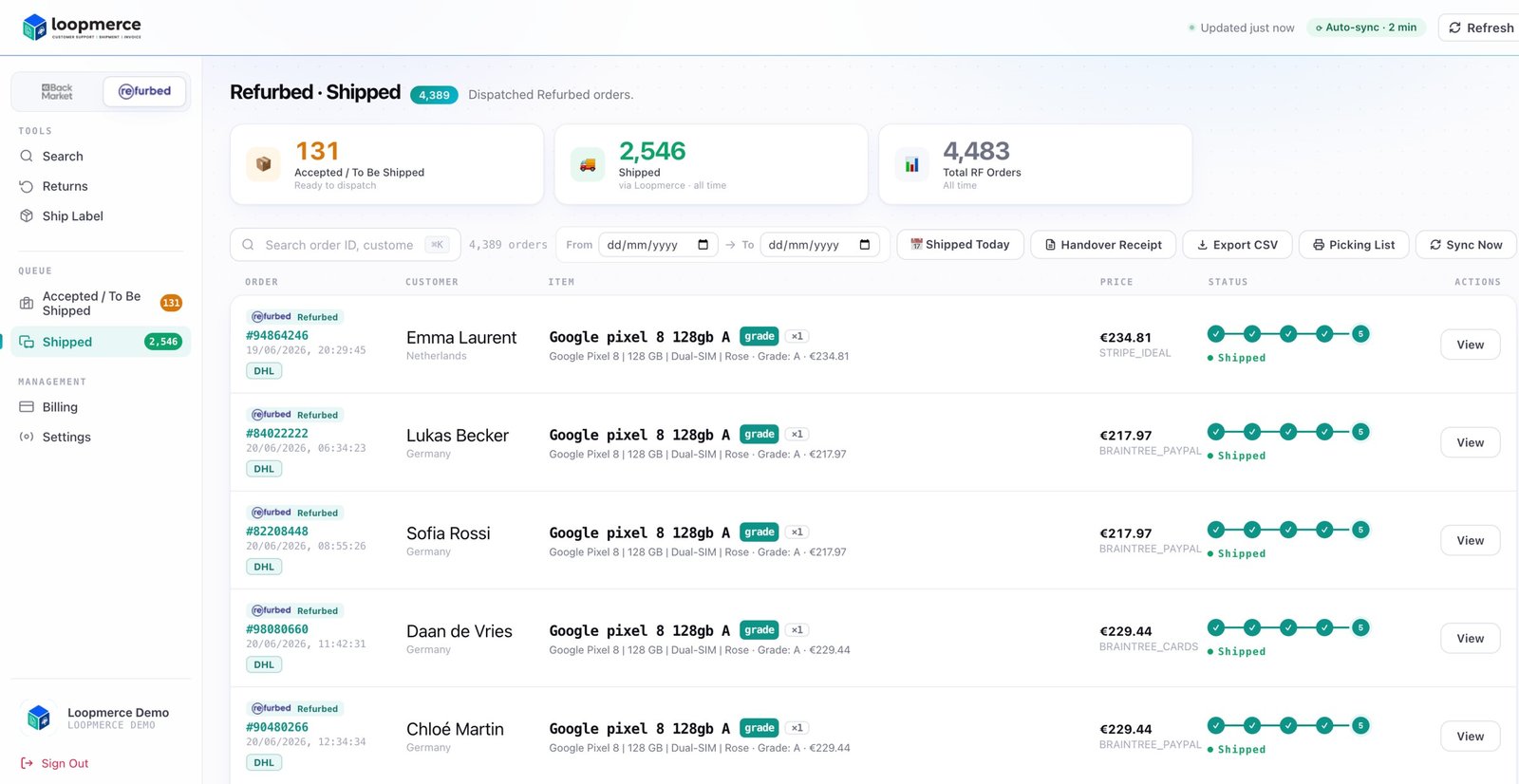Viewport: 1519px width, 784px height.
Task: Open the From date calendar picker icon
Action: [x=703, y=244]
